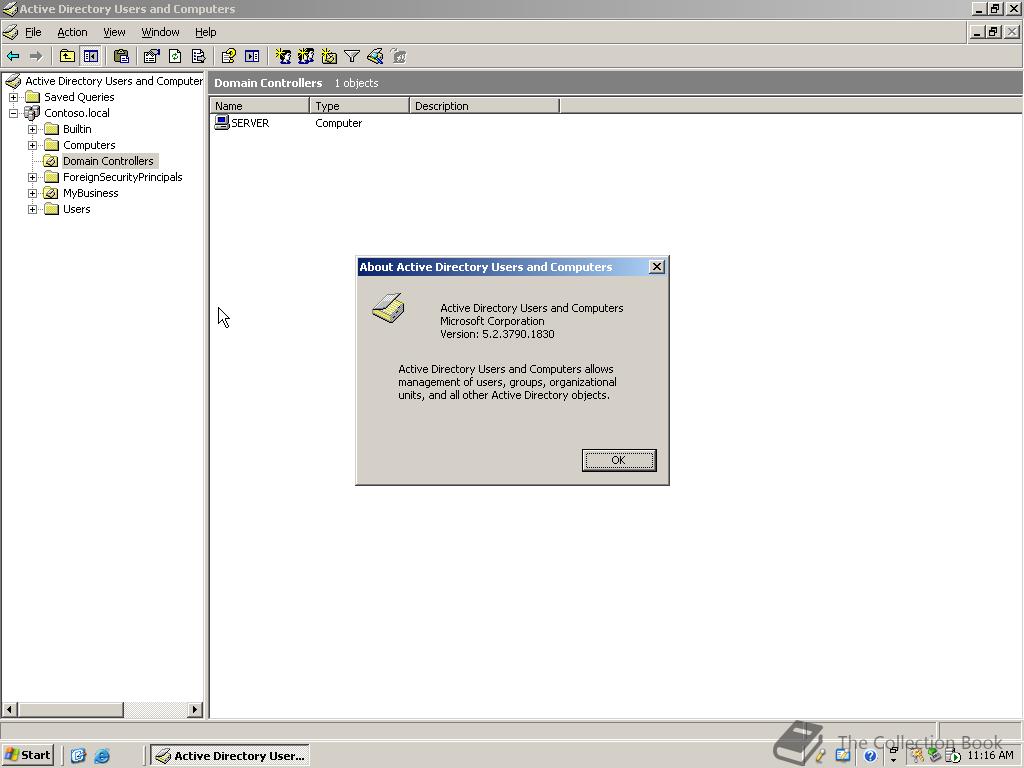Click the Active Directory User taskbar button
This screenshot has height=768, width=1024.
click(230, 756)
